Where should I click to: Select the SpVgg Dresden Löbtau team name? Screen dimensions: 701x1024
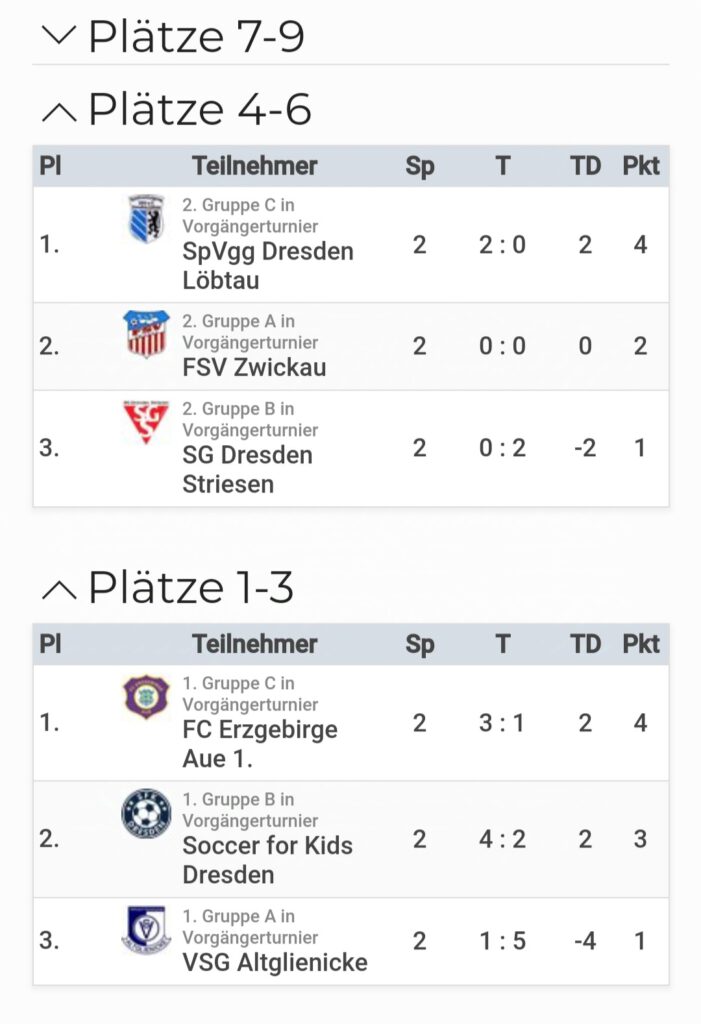coord(268,266)
